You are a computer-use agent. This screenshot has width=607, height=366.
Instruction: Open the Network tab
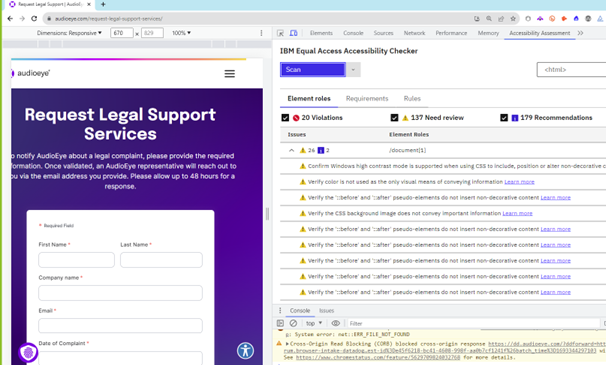414,33
